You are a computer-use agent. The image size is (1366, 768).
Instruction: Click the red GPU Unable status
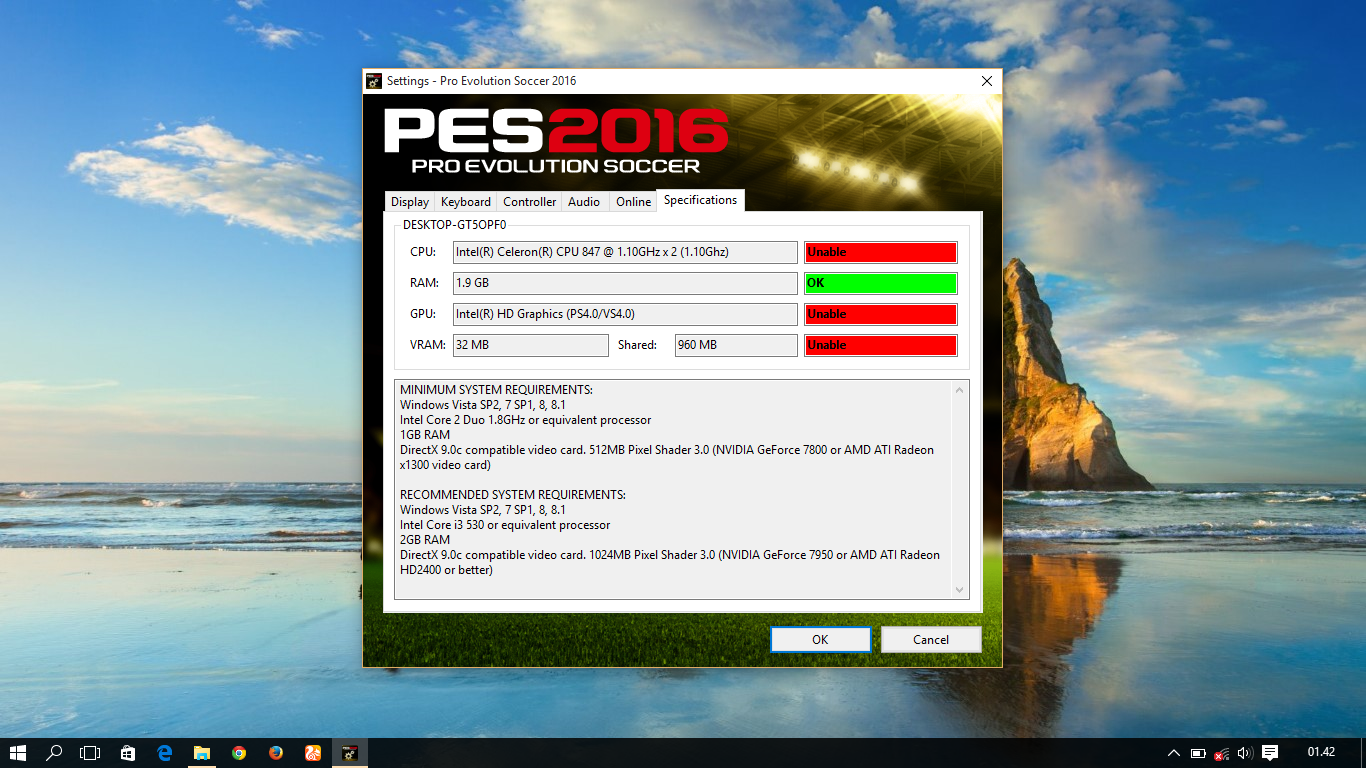click(x=880, y=314)
